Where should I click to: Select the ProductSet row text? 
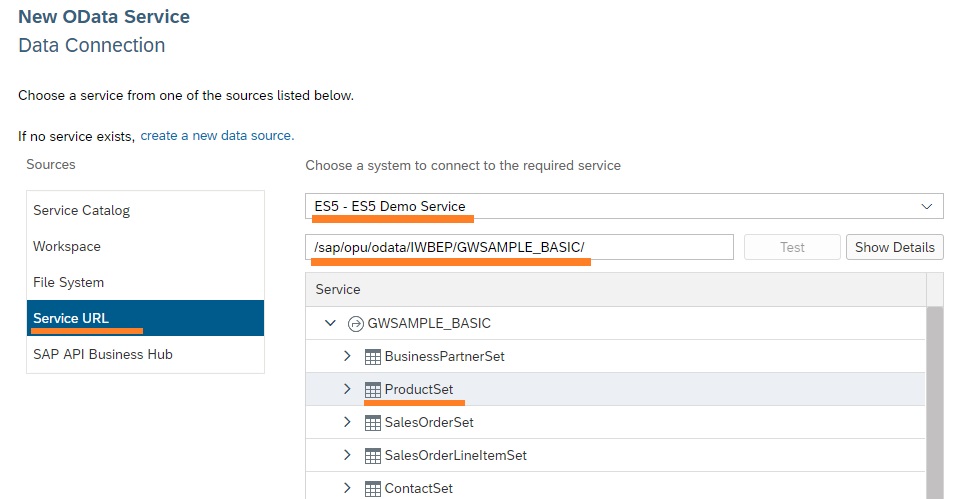point(419,389)
